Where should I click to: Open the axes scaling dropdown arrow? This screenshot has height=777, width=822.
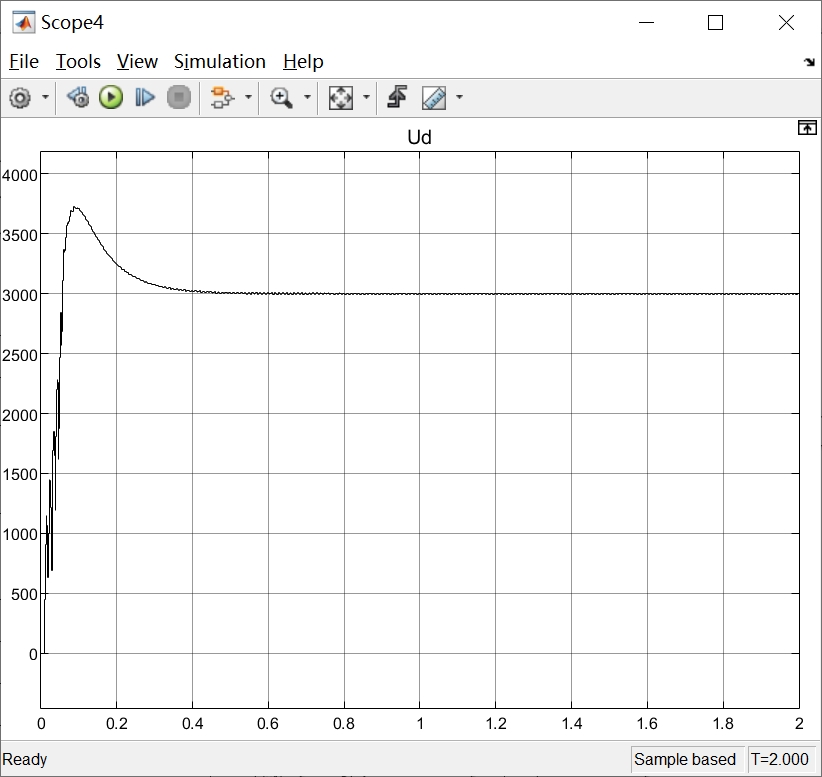(x=366, y=97)
